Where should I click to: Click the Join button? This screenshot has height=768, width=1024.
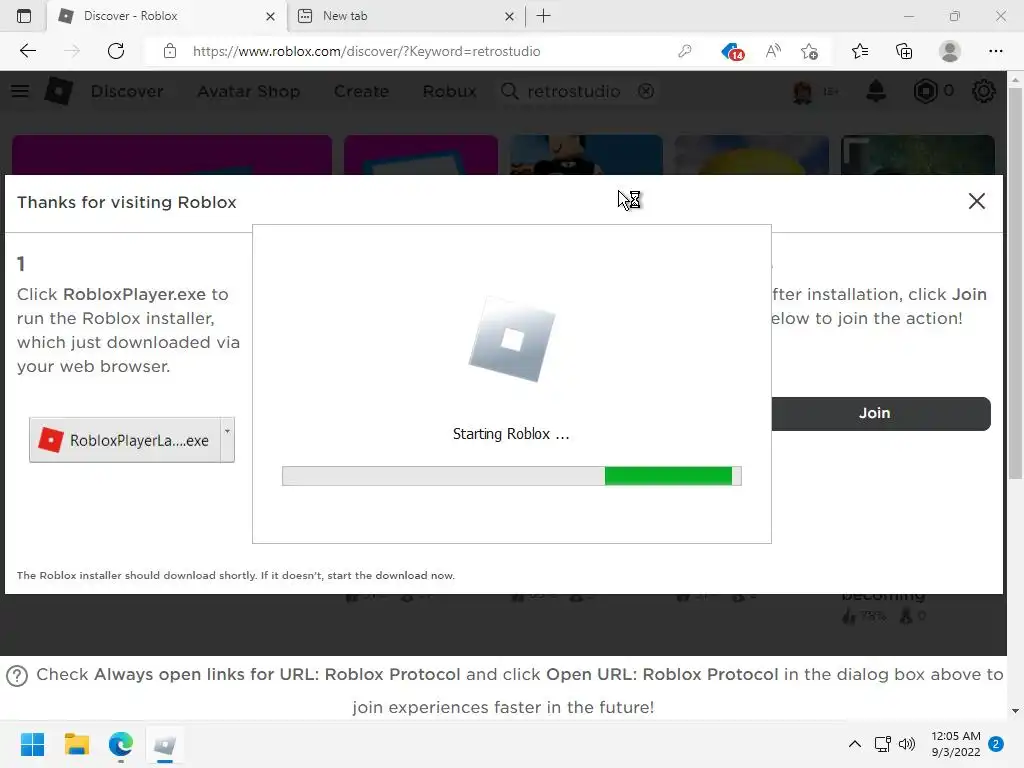coord(881,413)
